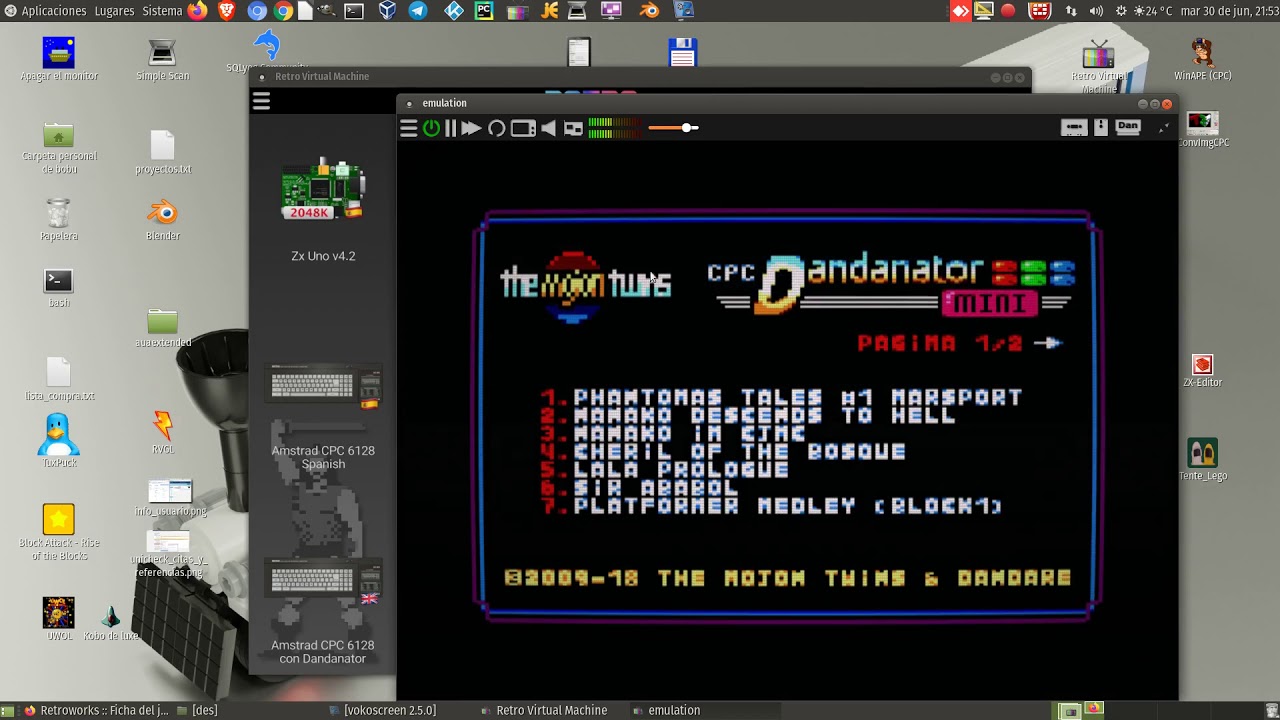1280x720 pixels.
Task: Reset the emulated machine with circular arrow
Action: click(496, 128)
